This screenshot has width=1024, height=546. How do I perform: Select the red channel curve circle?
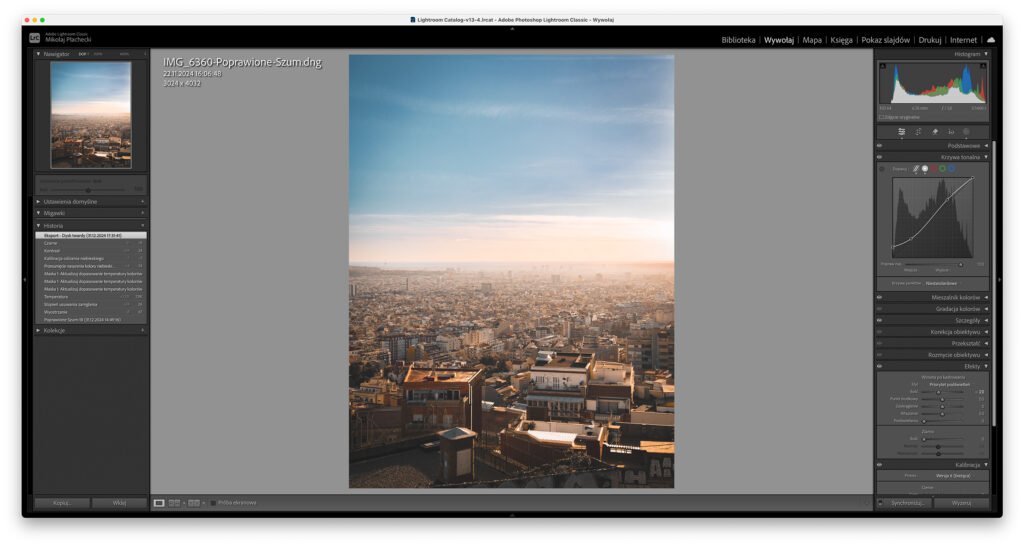point(933,169)
